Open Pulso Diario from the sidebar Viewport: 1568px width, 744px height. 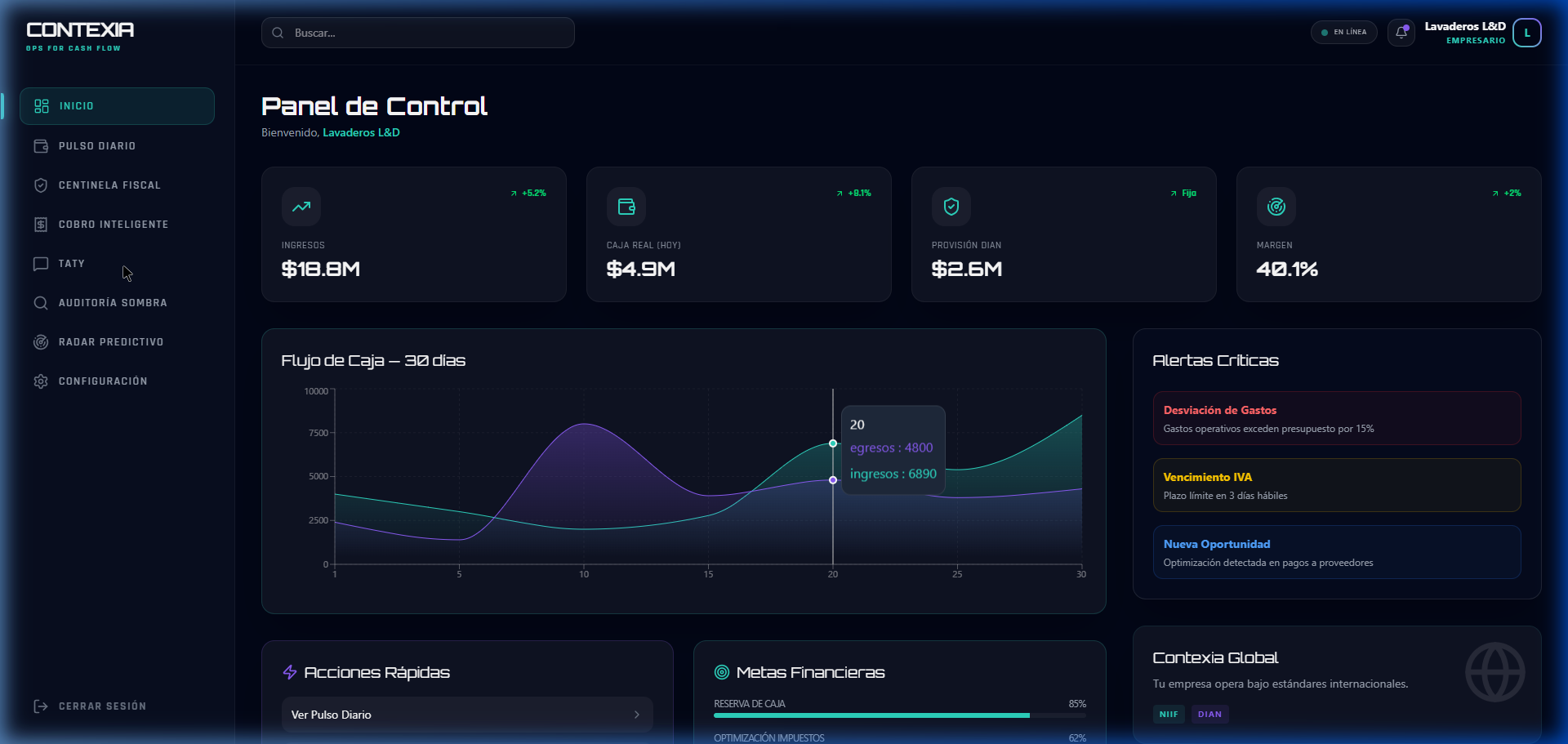pos(96,146)
